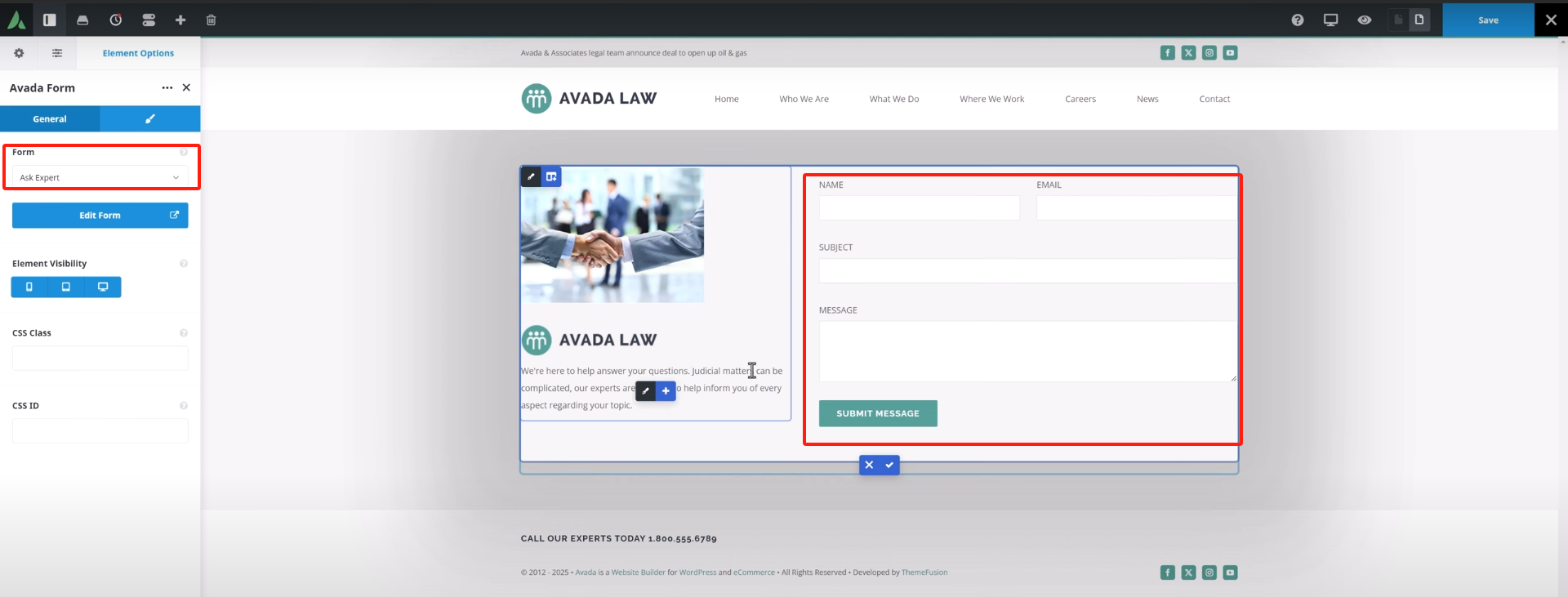Open the News menu item
Viewport: 1568px width, 597px height.
click(x=1147, y=99)
